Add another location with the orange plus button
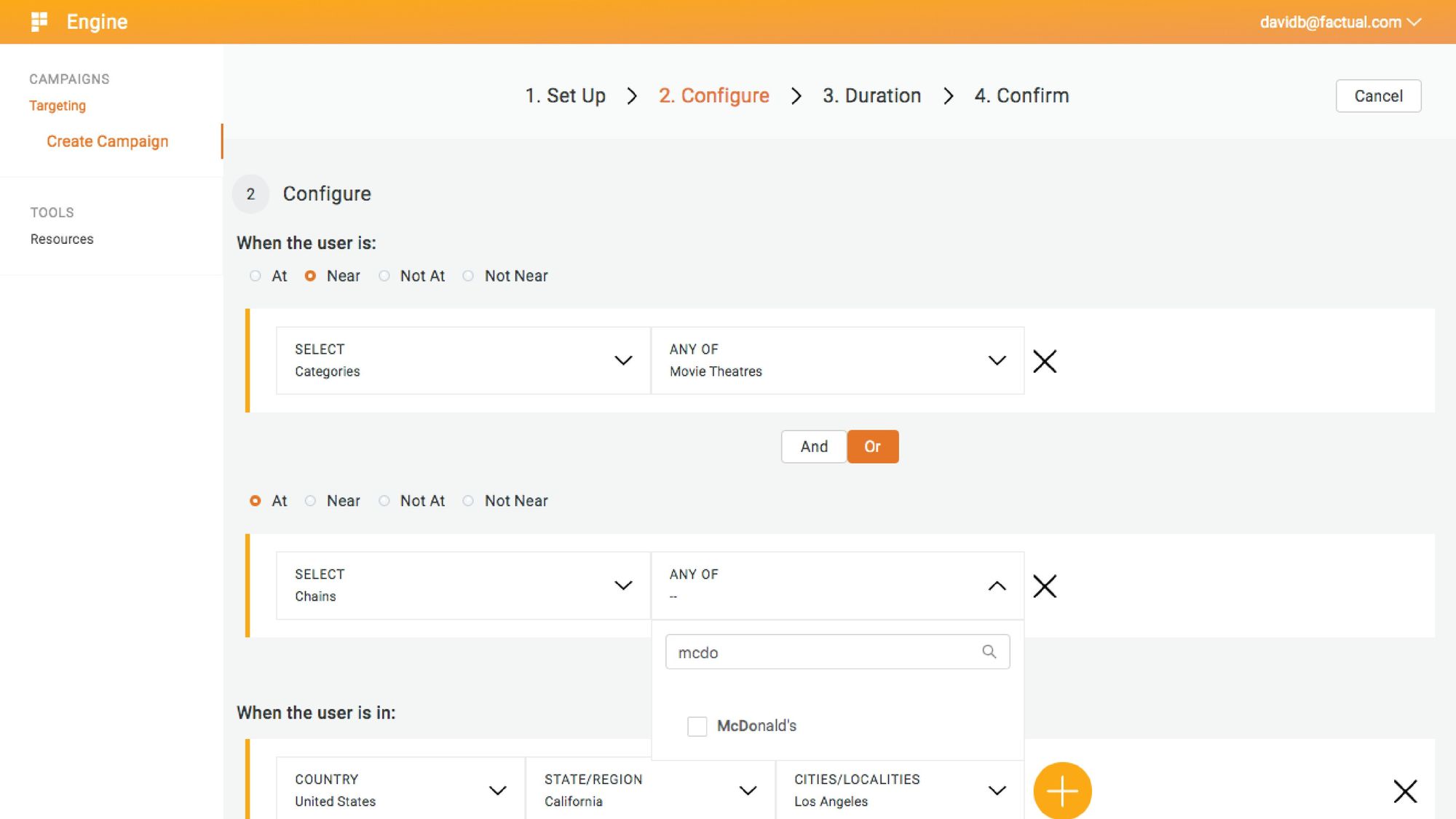1456x819 pixels. [1062, 791]
